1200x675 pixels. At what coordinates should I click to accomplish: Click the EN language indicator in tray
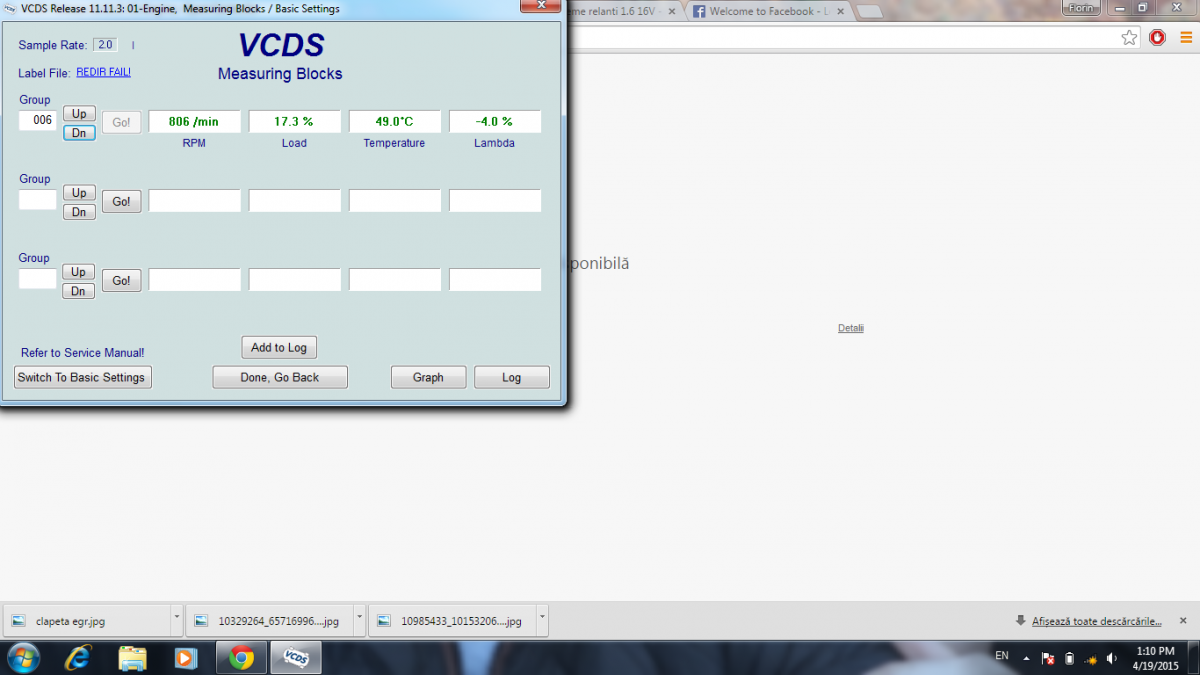(1002, 656)
